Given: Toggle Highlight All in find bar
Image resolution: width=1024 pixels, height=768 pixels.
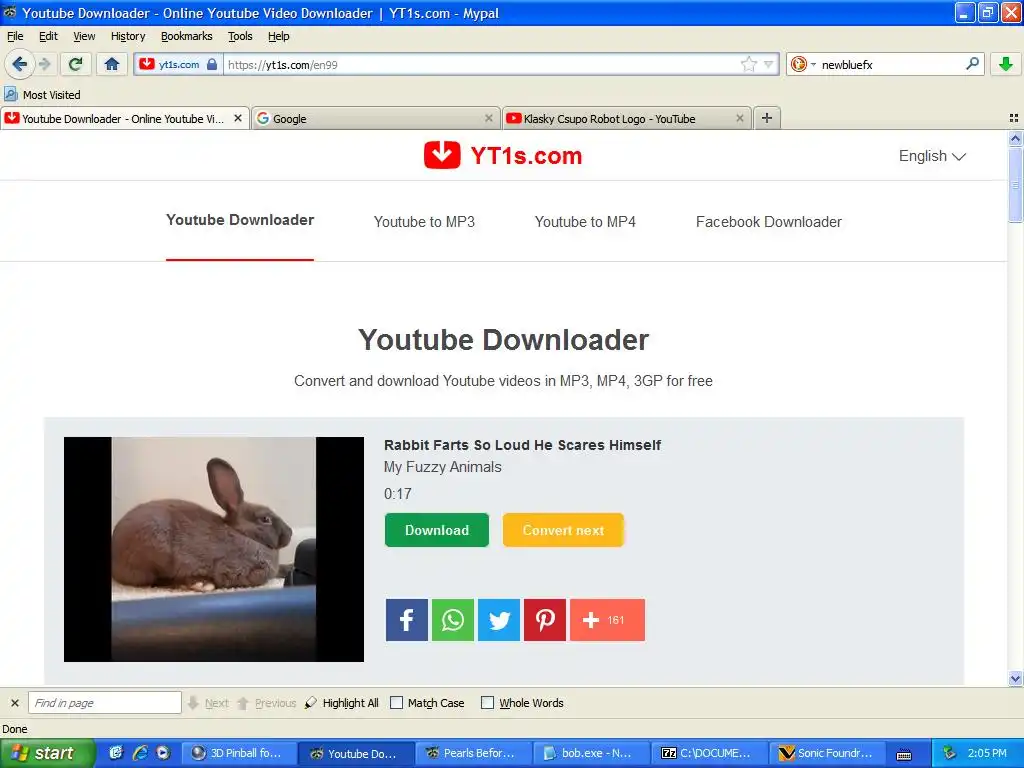Looking at the screenshot, I should (342, 703).
